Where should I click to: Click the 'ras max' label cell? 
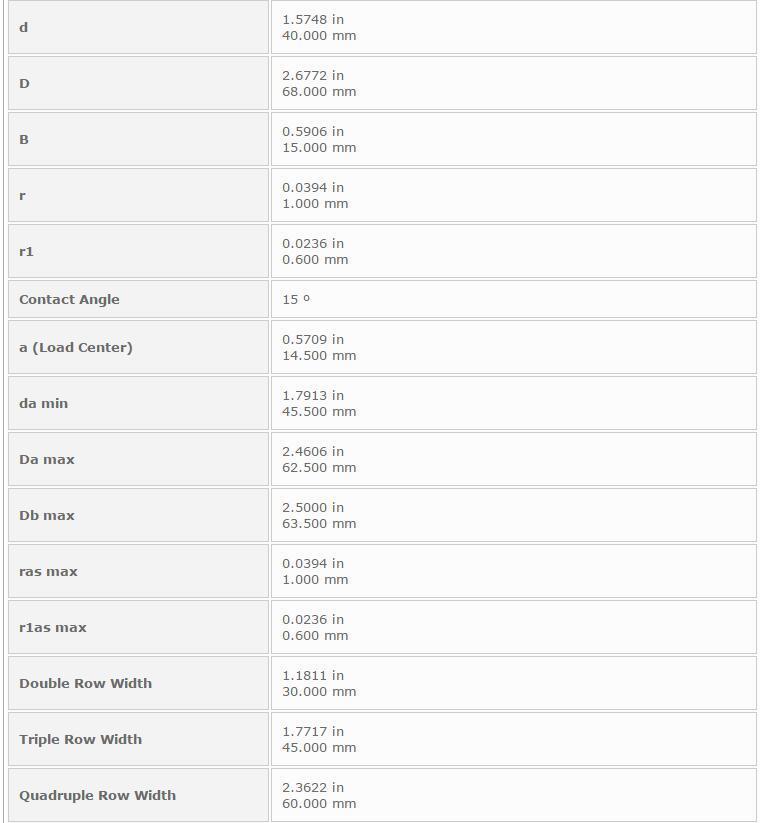(48, 571)
